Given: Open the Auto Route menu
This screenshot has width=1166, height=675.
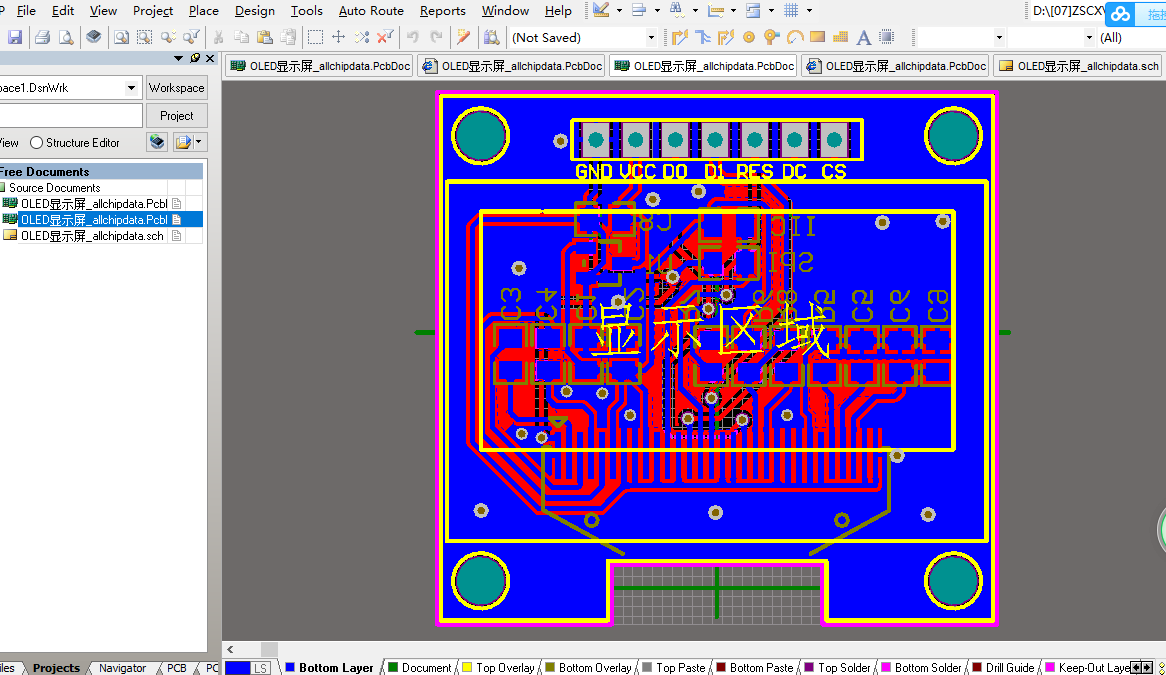Looking at the screenshot, I should 371,10.
